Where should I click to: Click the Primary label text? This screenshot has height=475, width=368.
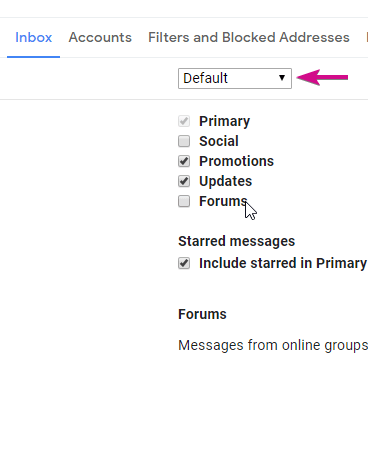coord(224,121)
